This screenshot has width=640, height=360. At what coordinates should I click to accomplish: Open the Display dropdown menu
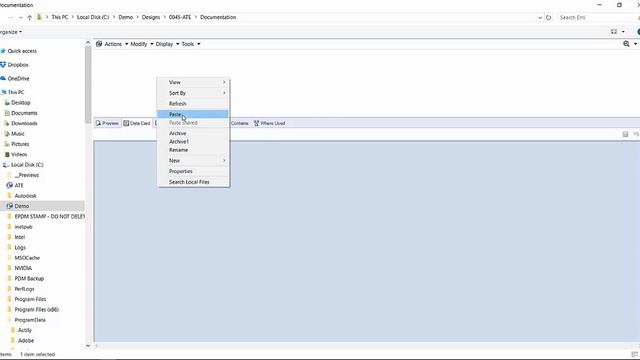[167, 44]
